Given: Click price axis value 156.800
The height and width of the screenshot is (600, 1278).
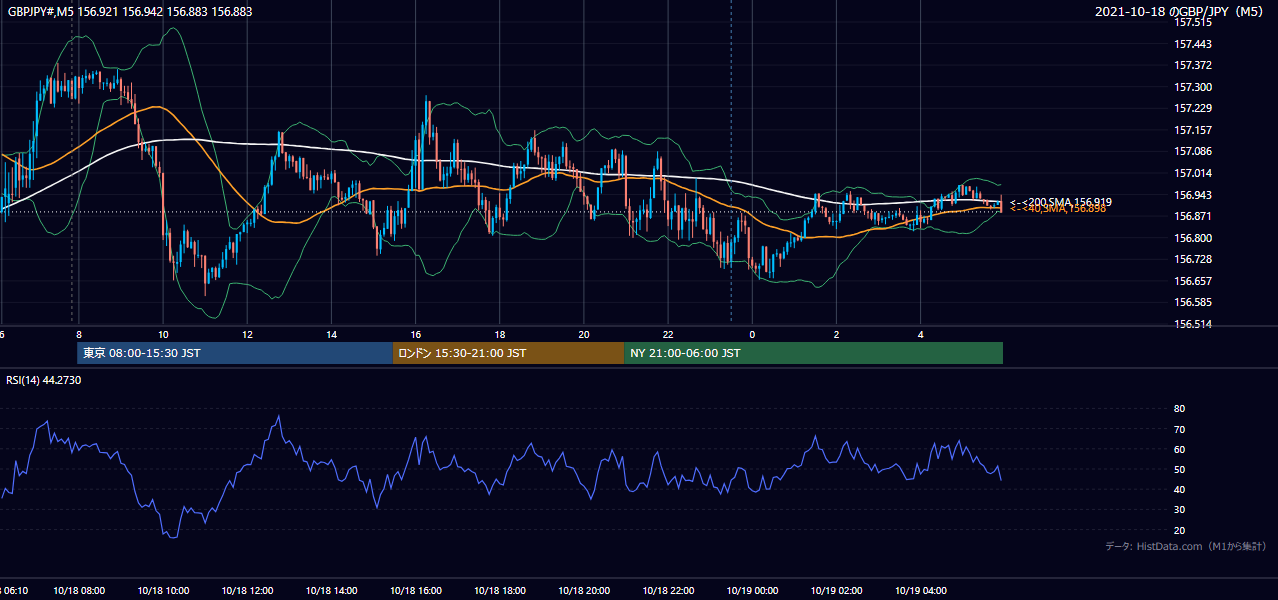Looking at the screenshot, I should coord(1192,238).
